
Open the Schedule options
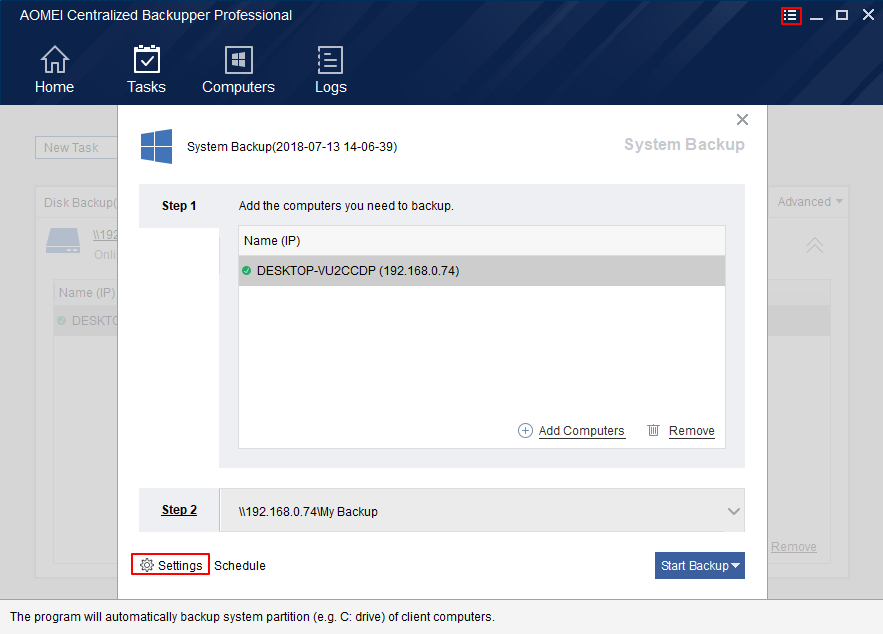pos(240,565)
